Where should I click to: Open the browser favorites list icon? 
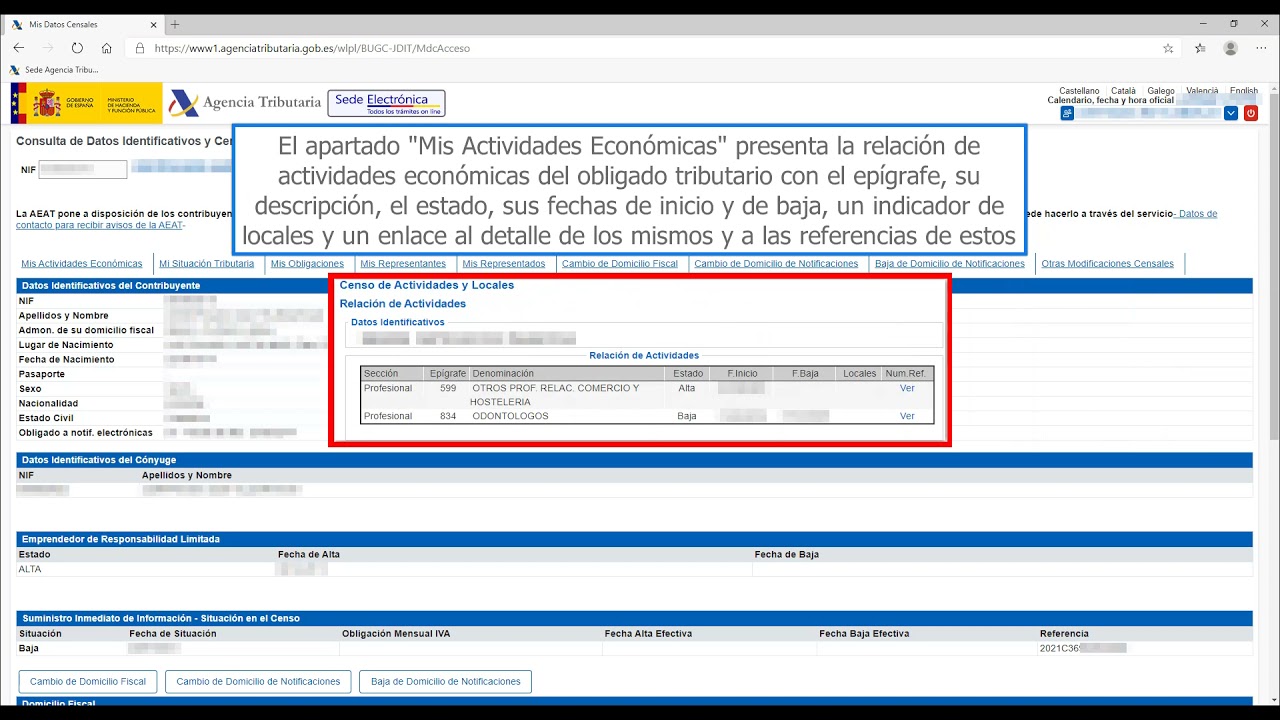1200,48
